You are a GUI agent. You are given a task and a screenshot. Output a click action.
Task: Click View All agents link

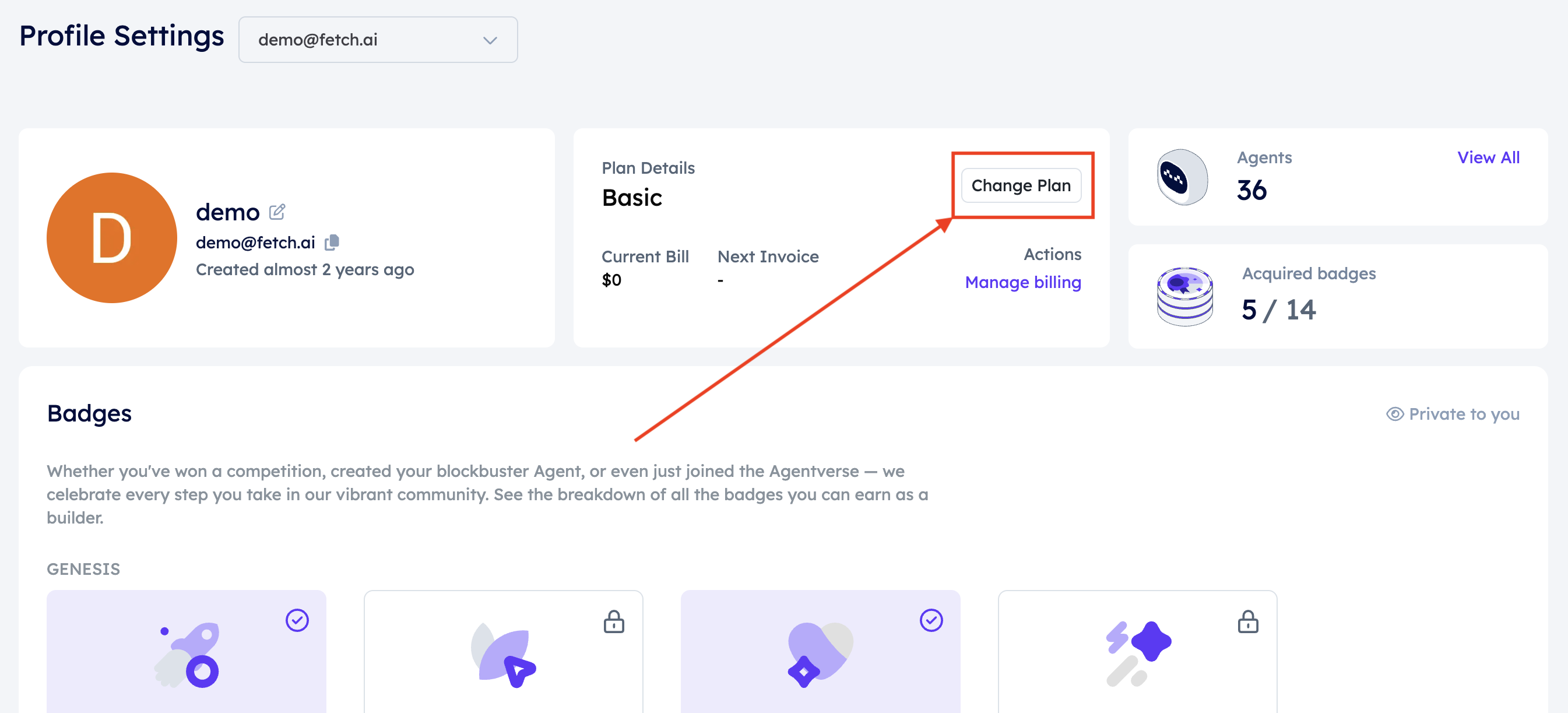point(1488,157)
